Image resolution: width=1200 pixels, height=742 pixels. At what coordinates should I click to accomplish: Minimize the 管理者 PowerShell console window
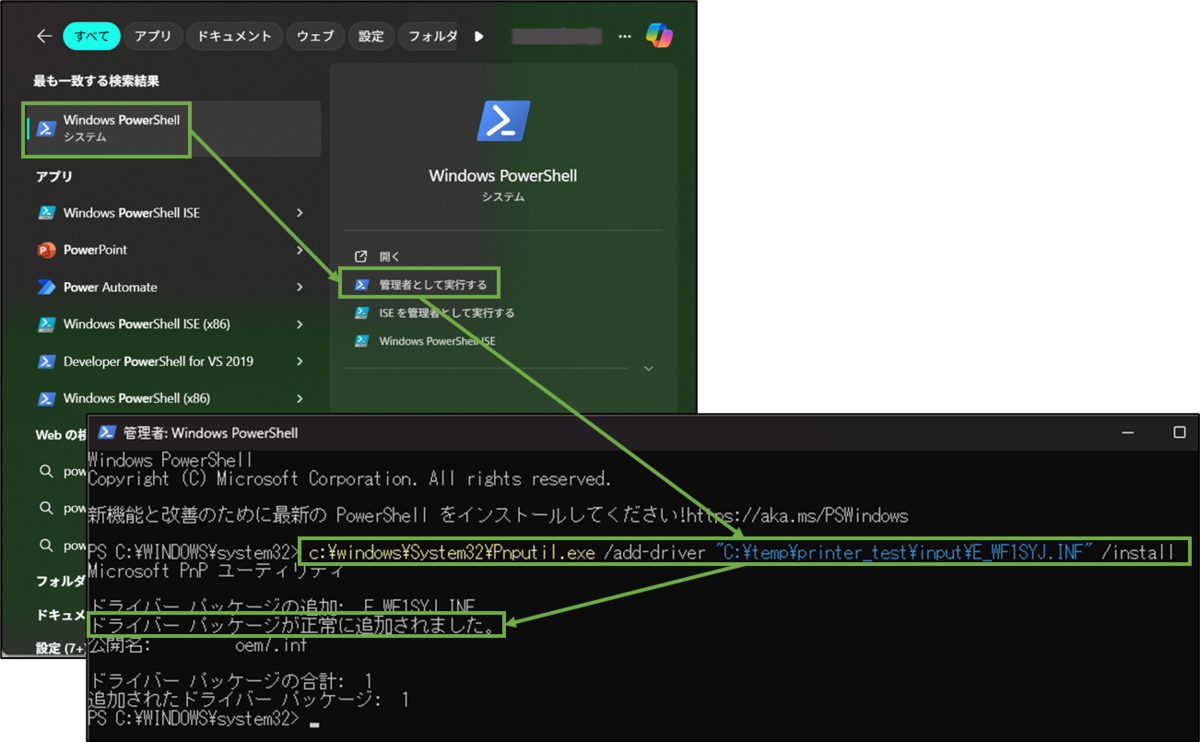click(x=1129, y=433)
